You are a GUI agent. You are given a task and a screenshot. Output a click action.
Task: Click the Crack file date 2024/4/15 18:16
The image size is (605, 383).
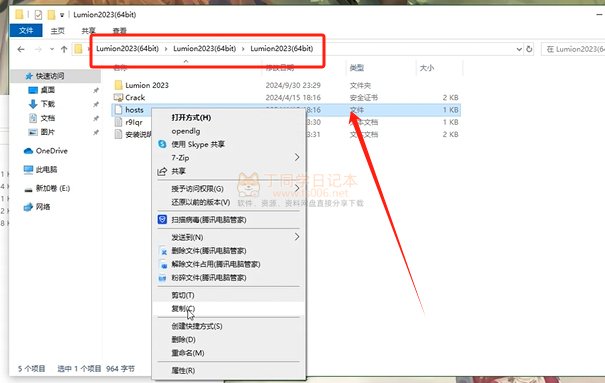(x=293, y=98)
